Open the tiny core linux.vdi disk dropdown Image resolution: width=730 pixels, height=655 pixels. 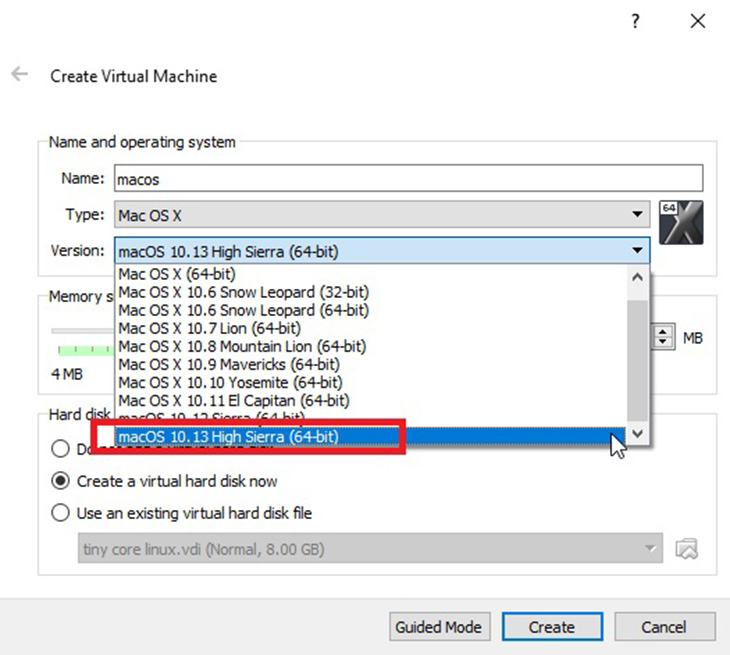371,548
